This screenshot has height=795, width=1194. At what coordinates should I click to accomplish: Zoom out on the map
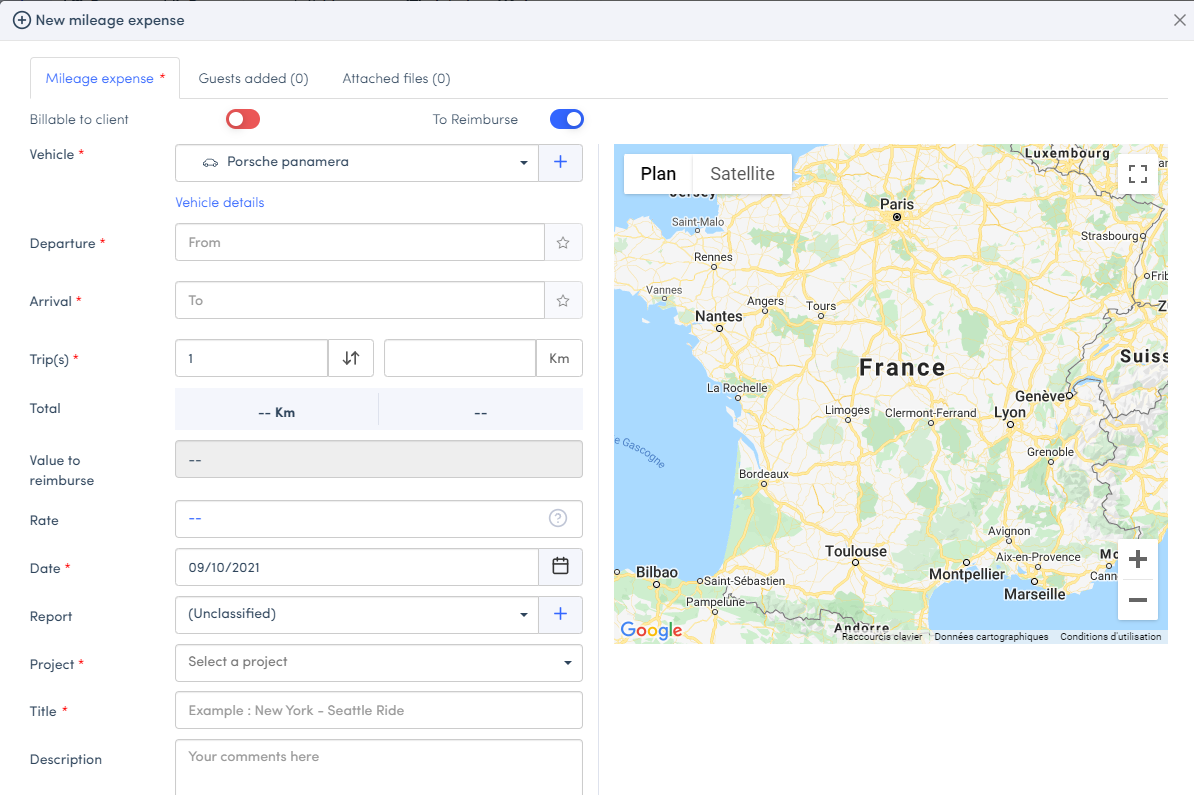tap(1137, 600)
